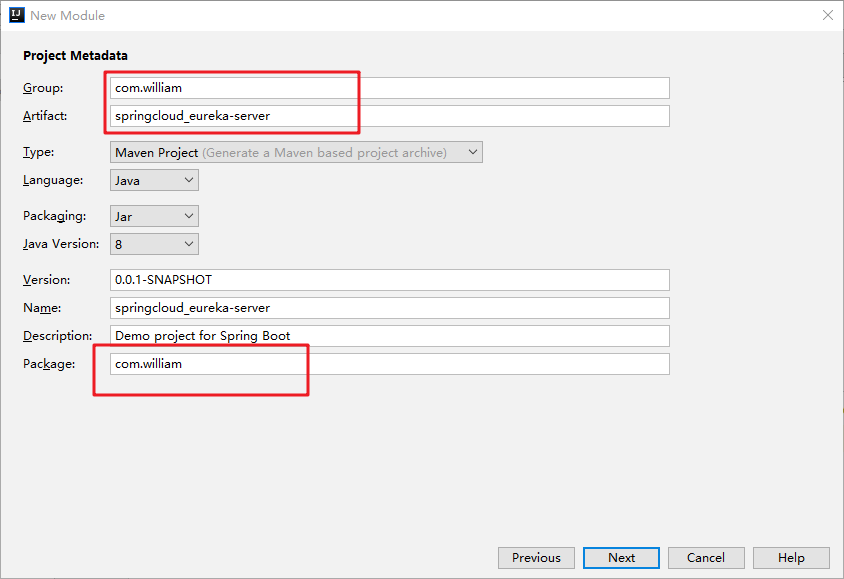Click the Type: label
Screen dimensions: 844x579
(39, 152)
